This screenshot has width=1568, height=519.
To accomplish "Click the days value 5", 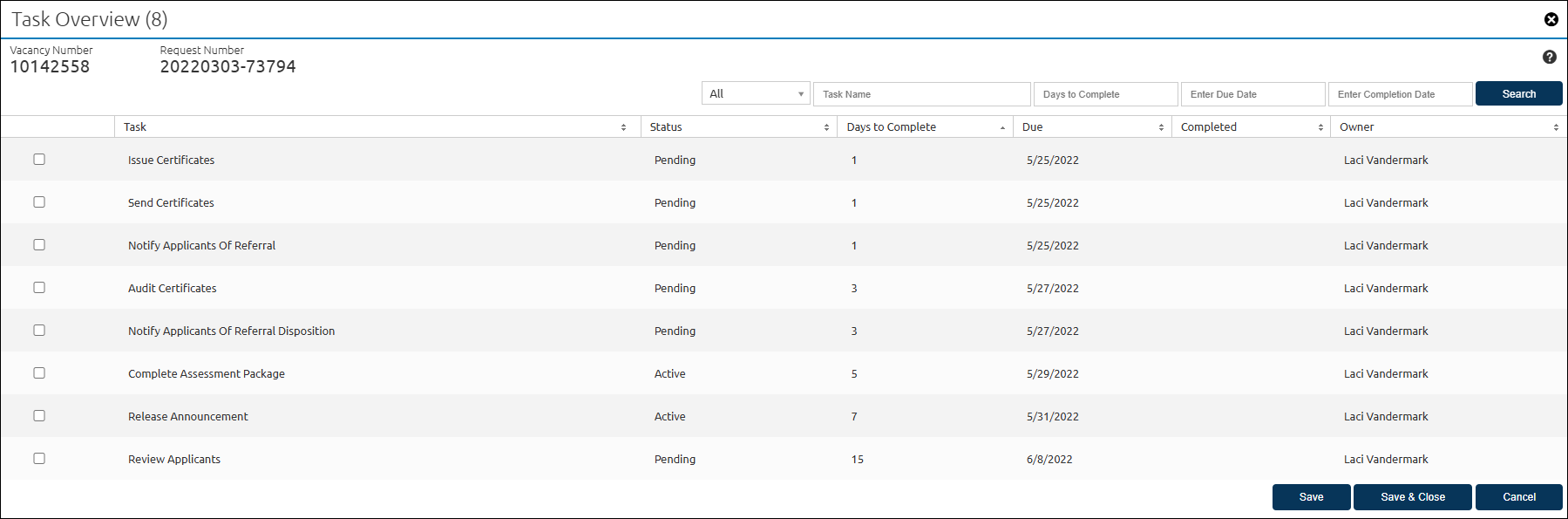I will click(854, 374).
